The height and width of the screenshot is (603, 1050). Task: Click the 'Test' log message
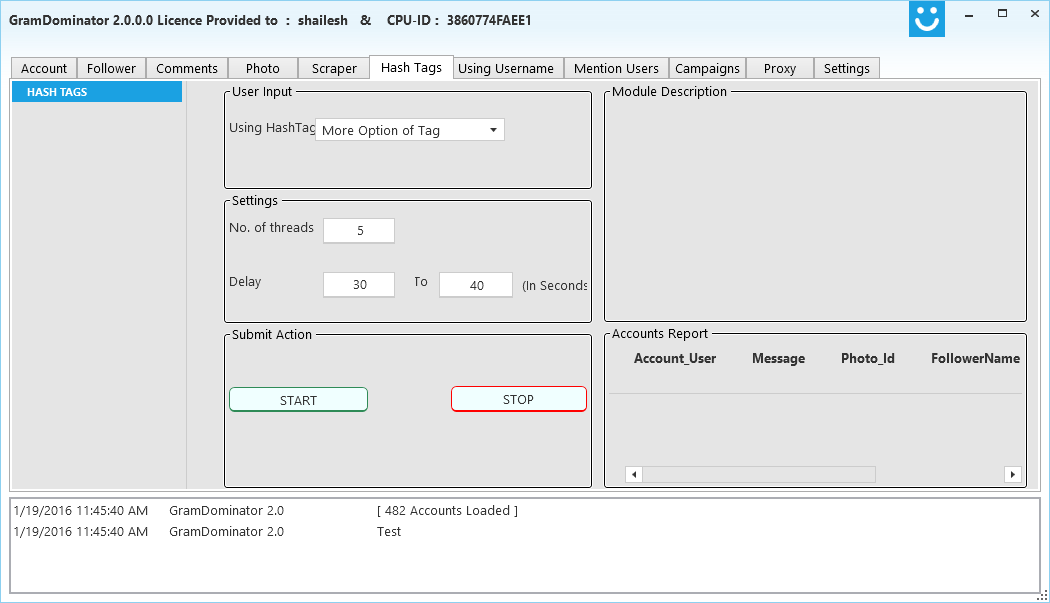click(389, 531)
